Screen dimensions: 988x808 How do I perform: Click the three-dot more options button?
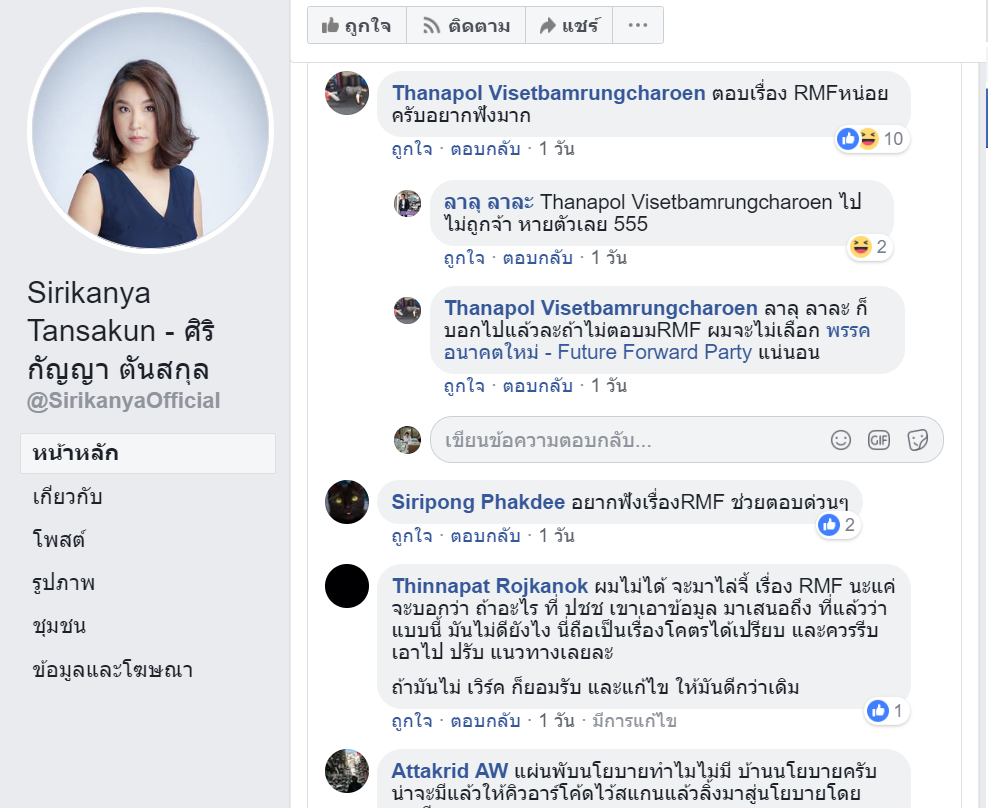pos(638,25)
